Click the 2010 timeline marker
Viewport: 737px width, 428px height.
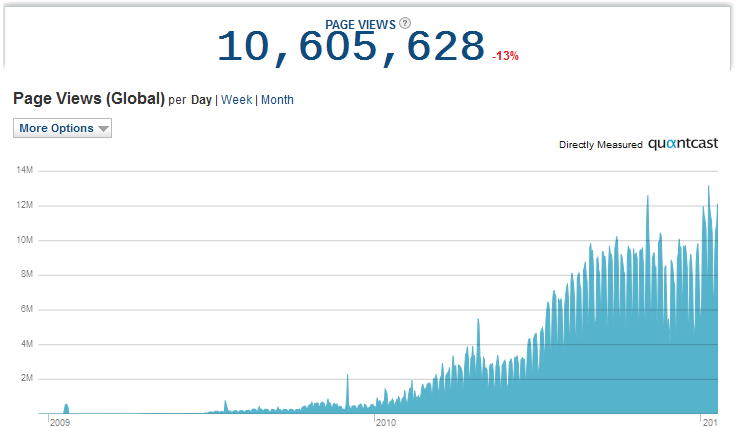pos(385,422)
